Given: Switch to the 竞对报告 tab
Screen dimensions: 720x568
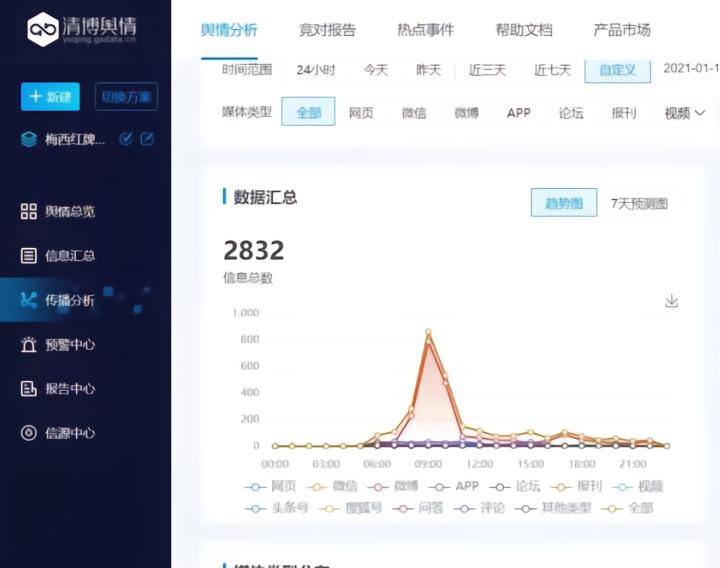Looking at the screenshot, I should tap(327, 30).
